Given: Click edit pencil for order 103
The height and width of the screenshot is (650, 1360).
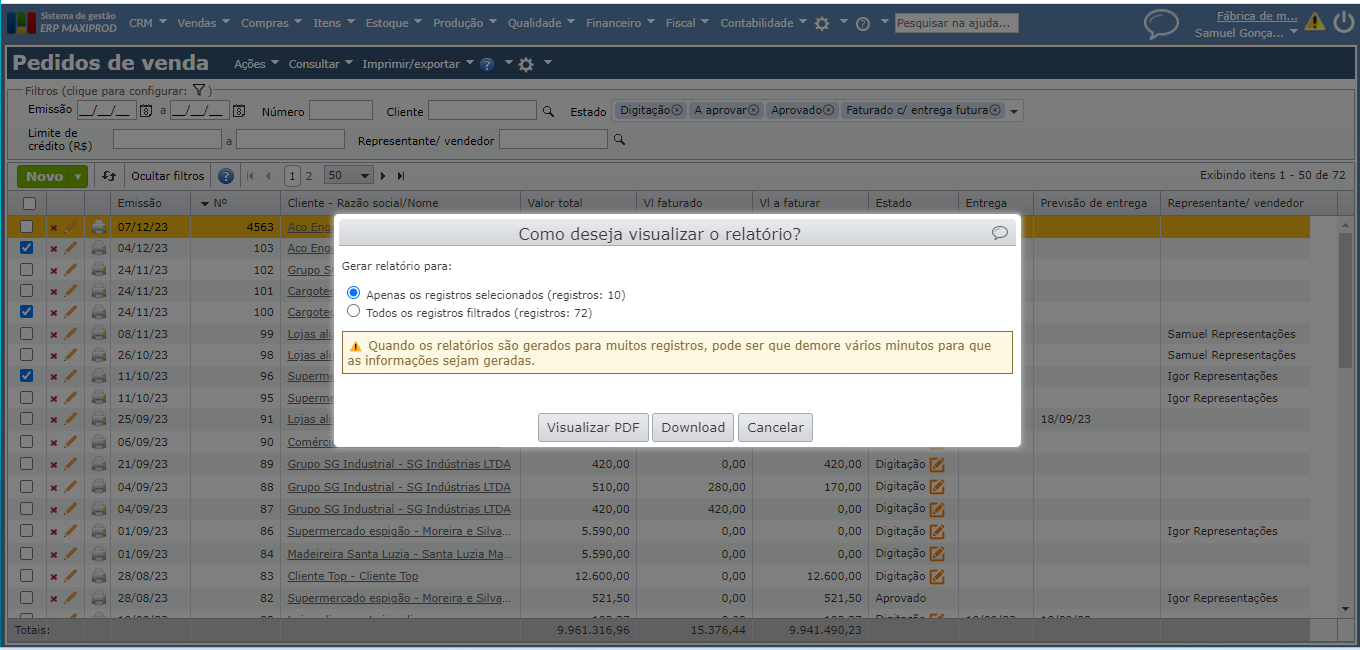Looking at the screenshot, I should point(70,248).
